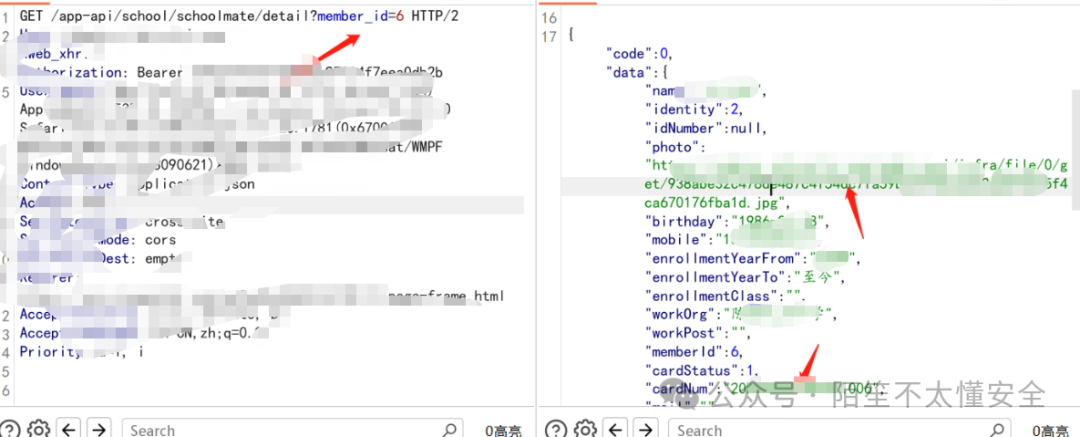1080x437 pixels.
Task: Click the "enrollmentYearTo":"至今" field
Action: tap(745, 278)
